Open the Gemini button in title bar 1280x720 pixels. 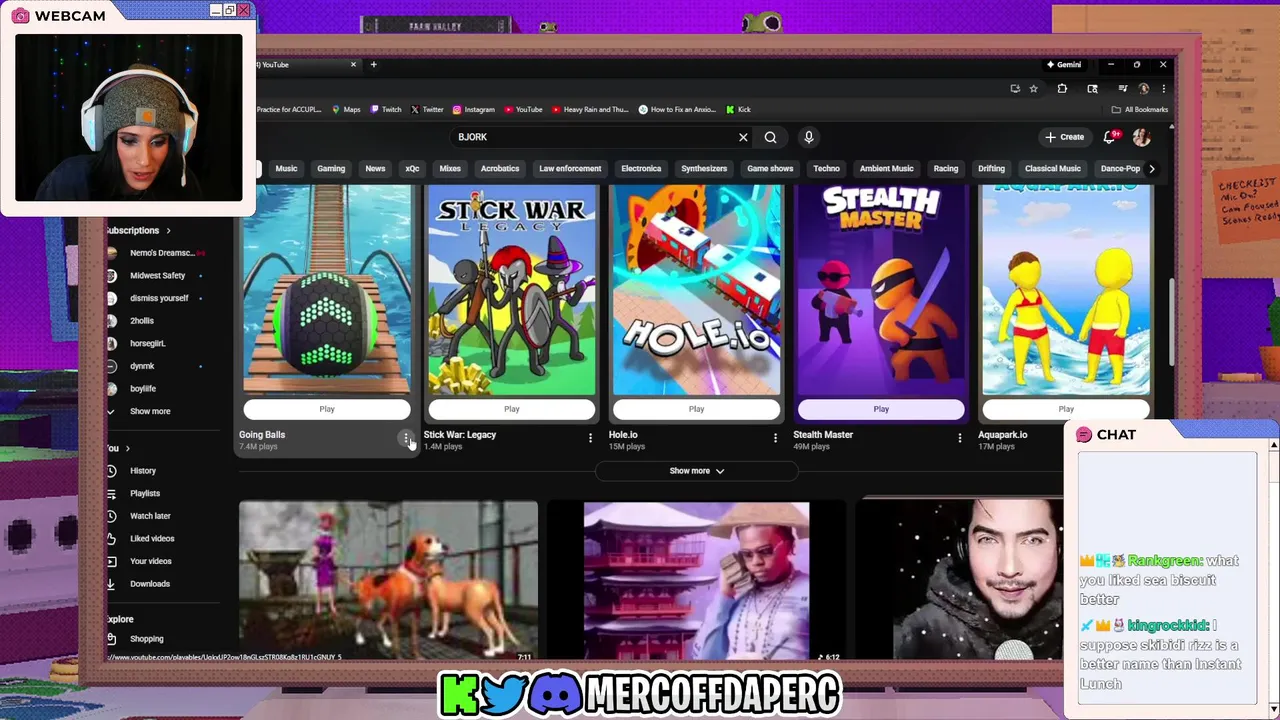(x=1063, y=65)
